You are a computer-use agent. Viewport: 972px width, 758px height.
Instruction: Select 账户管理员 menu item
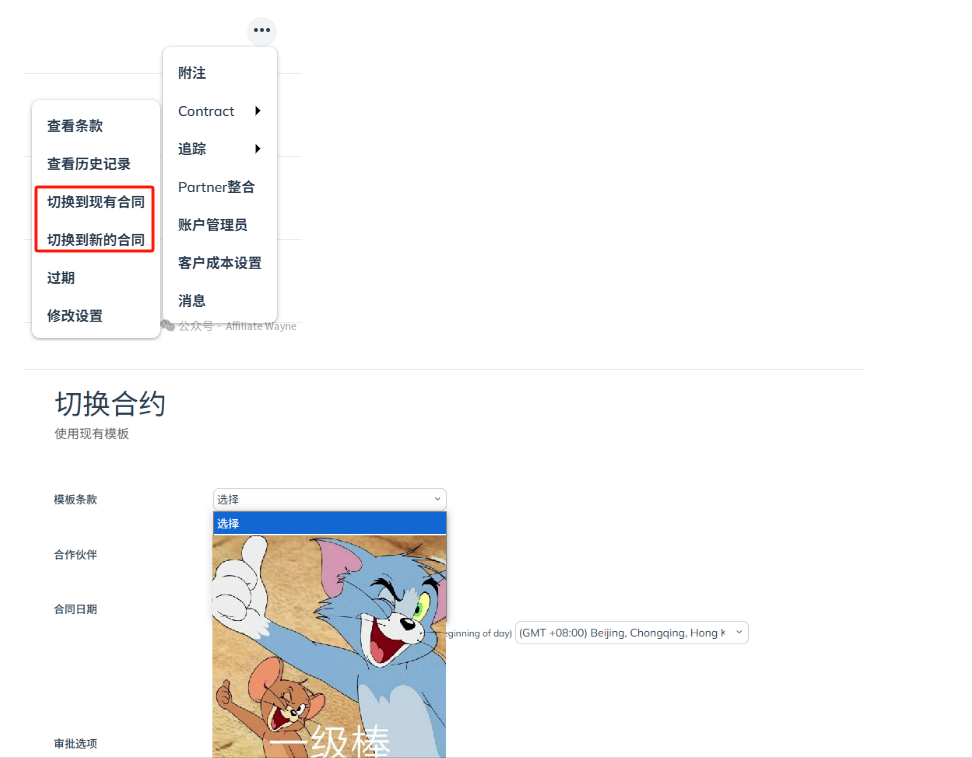[213, 225]
